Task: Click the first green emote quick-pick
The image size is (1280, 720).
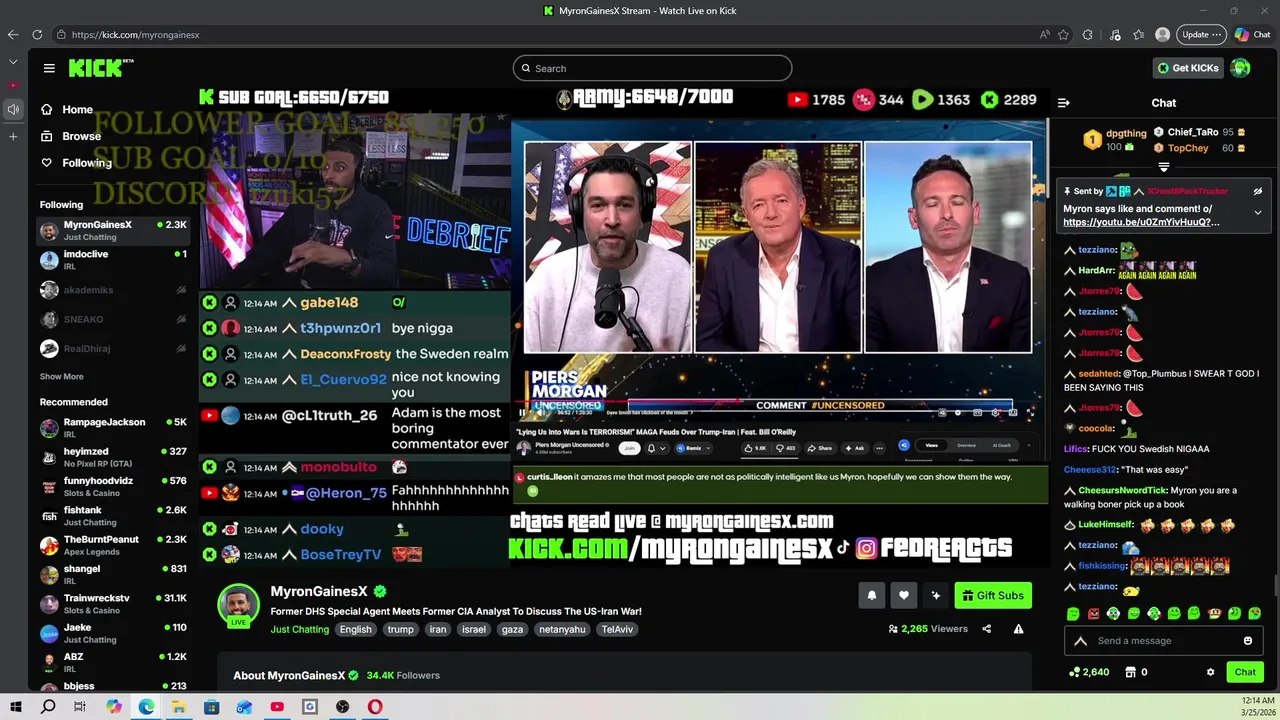Action: (x=1073, y=613)
